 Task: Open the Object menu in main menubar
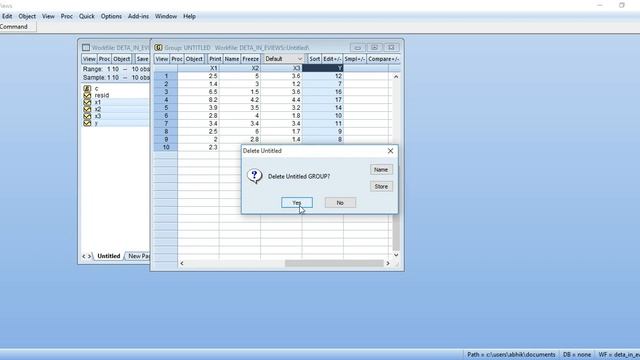(27, 16)
